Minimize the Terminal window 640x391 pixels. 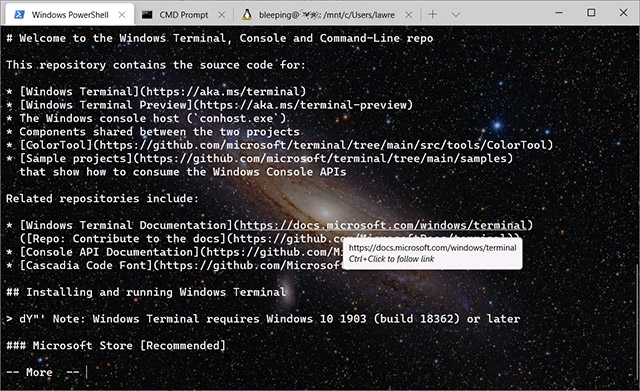coord(559,13)
